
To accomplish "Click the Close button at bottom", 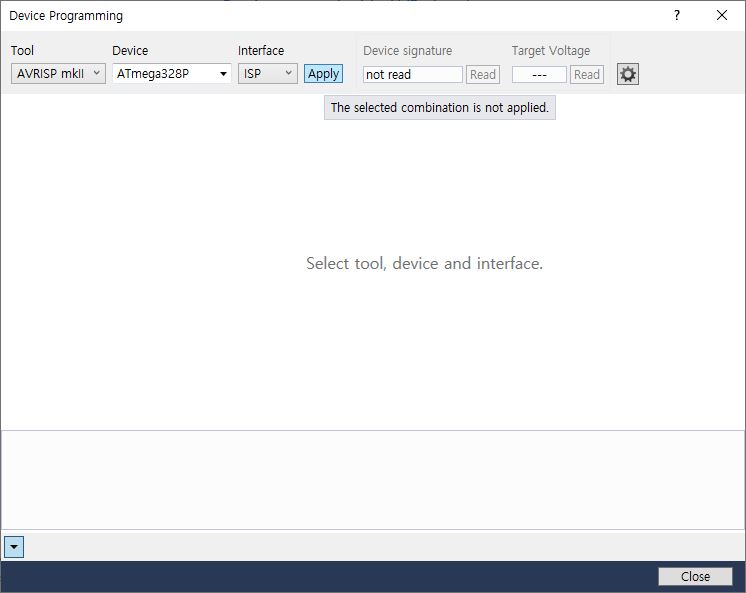I will 695,576.
